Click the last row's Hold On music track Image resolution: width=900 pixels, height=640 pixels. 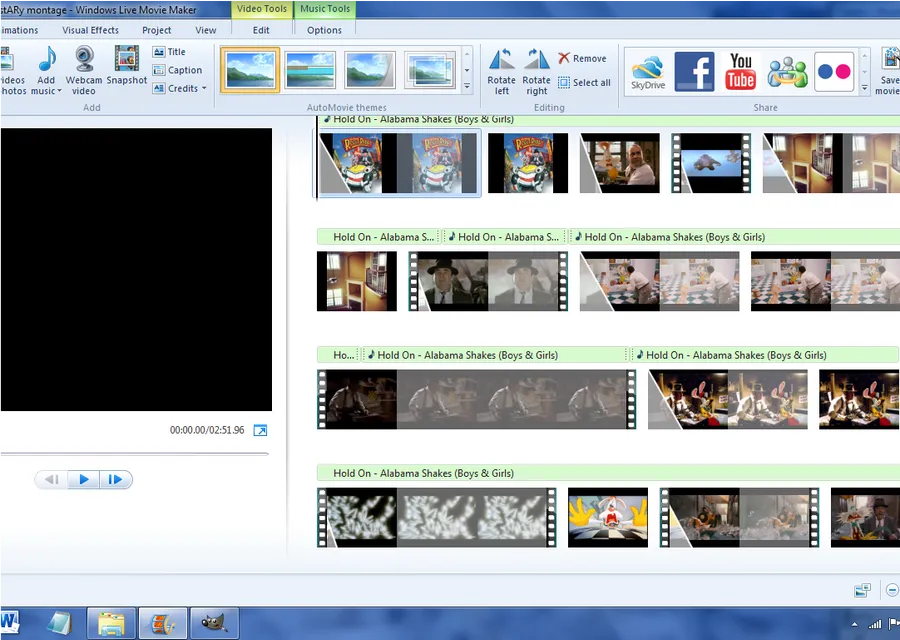tap(608, 473)
